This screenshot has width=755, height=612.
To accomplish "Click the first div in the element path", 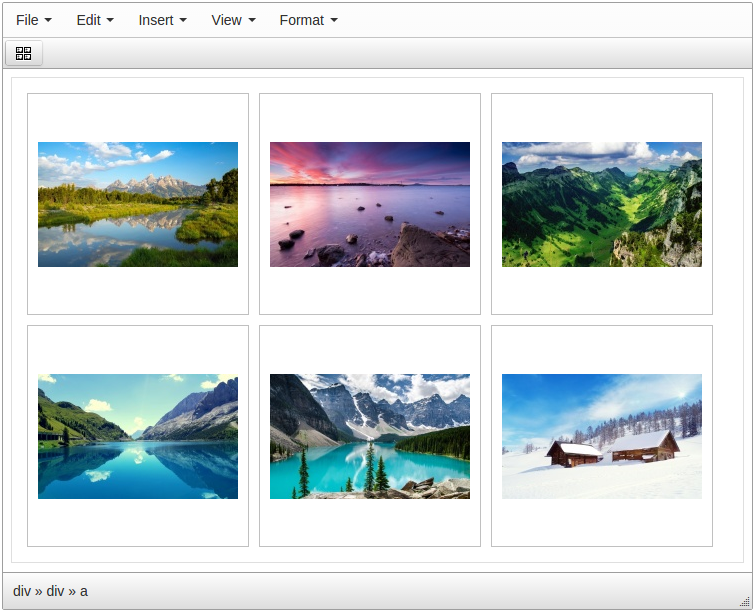I will pyautogui.click(x=22, y=591).
